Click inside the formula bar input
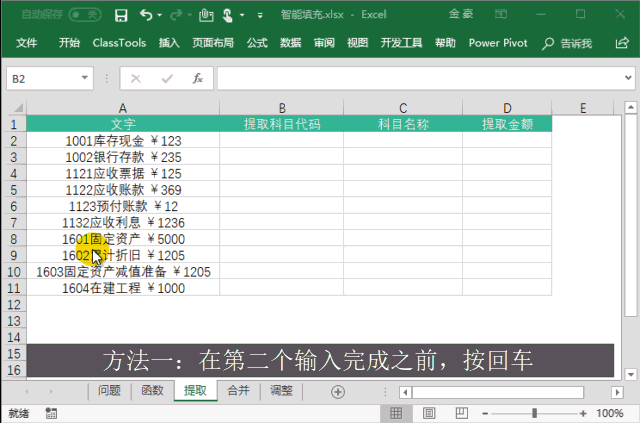 tap(420, 78)
